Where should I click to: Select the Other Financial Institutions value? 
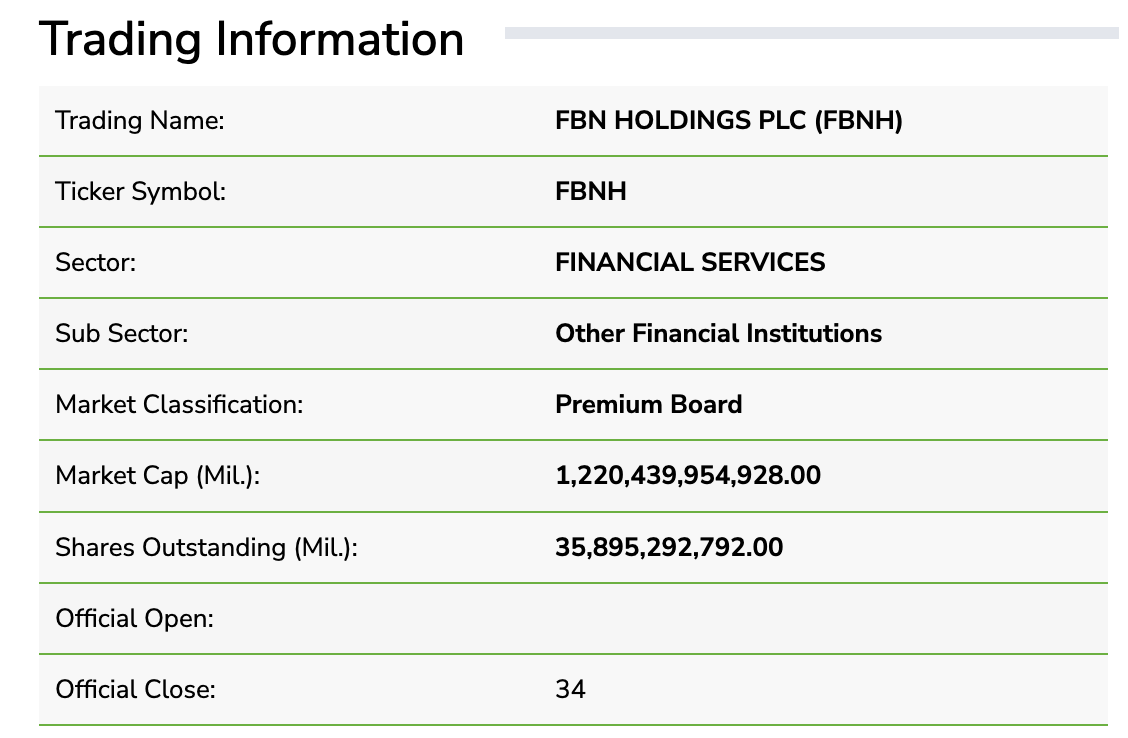pos(718,333)
